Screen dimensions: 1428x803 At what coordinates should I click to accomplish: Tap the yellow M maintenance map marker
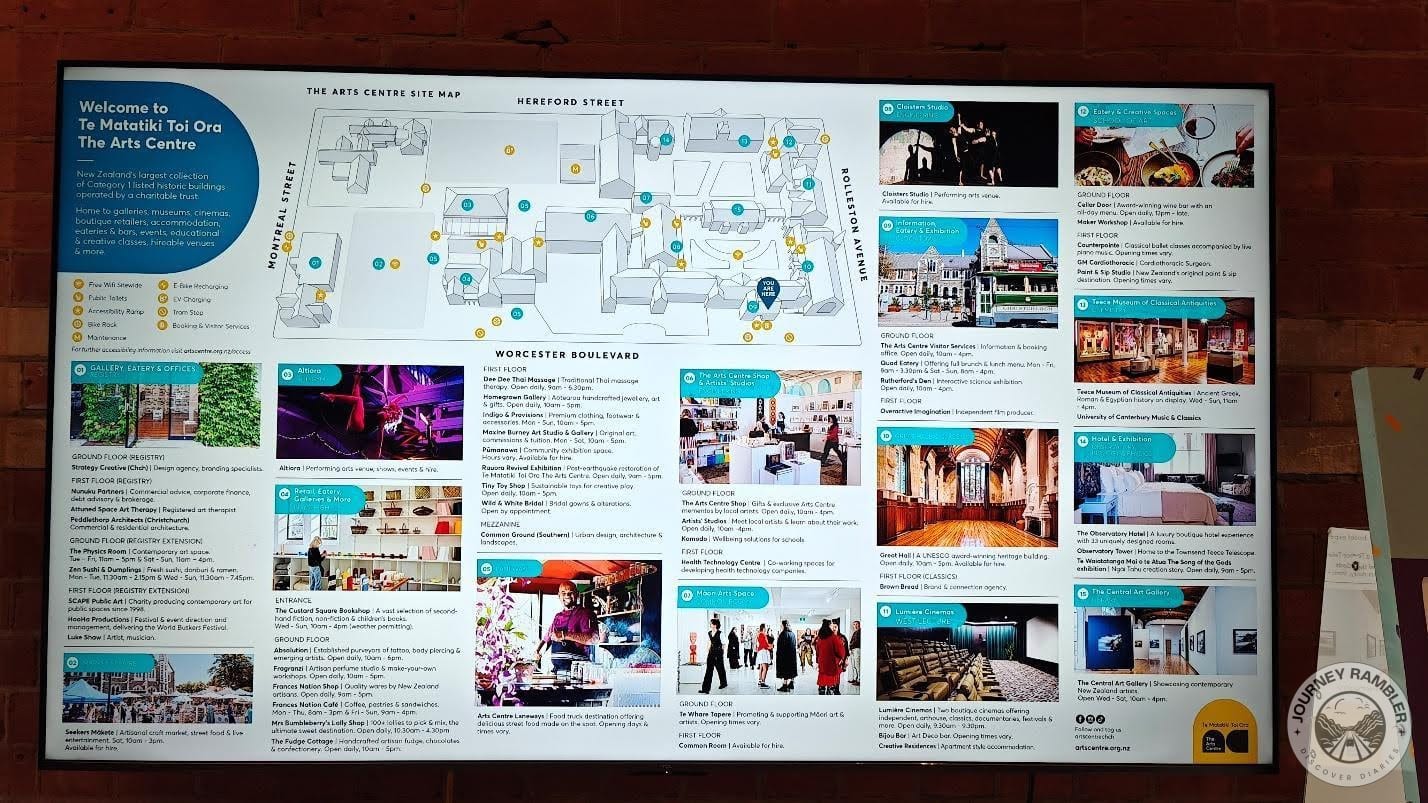pyautogui.click(x=575, y=169)
